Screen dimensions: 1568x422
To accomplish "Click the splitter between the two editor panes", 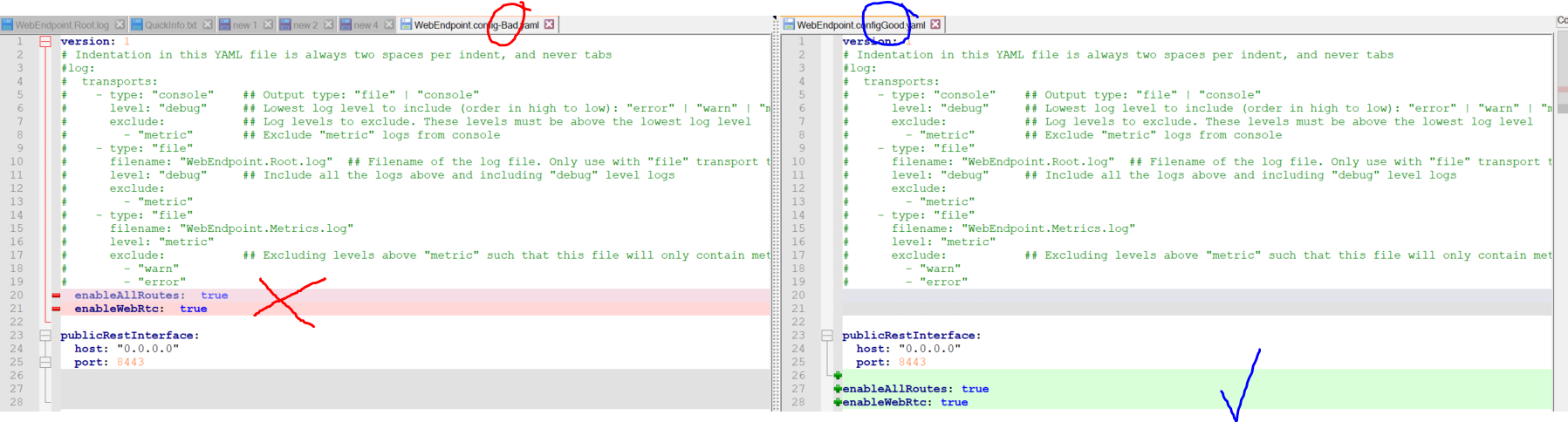I will point(775,218).
